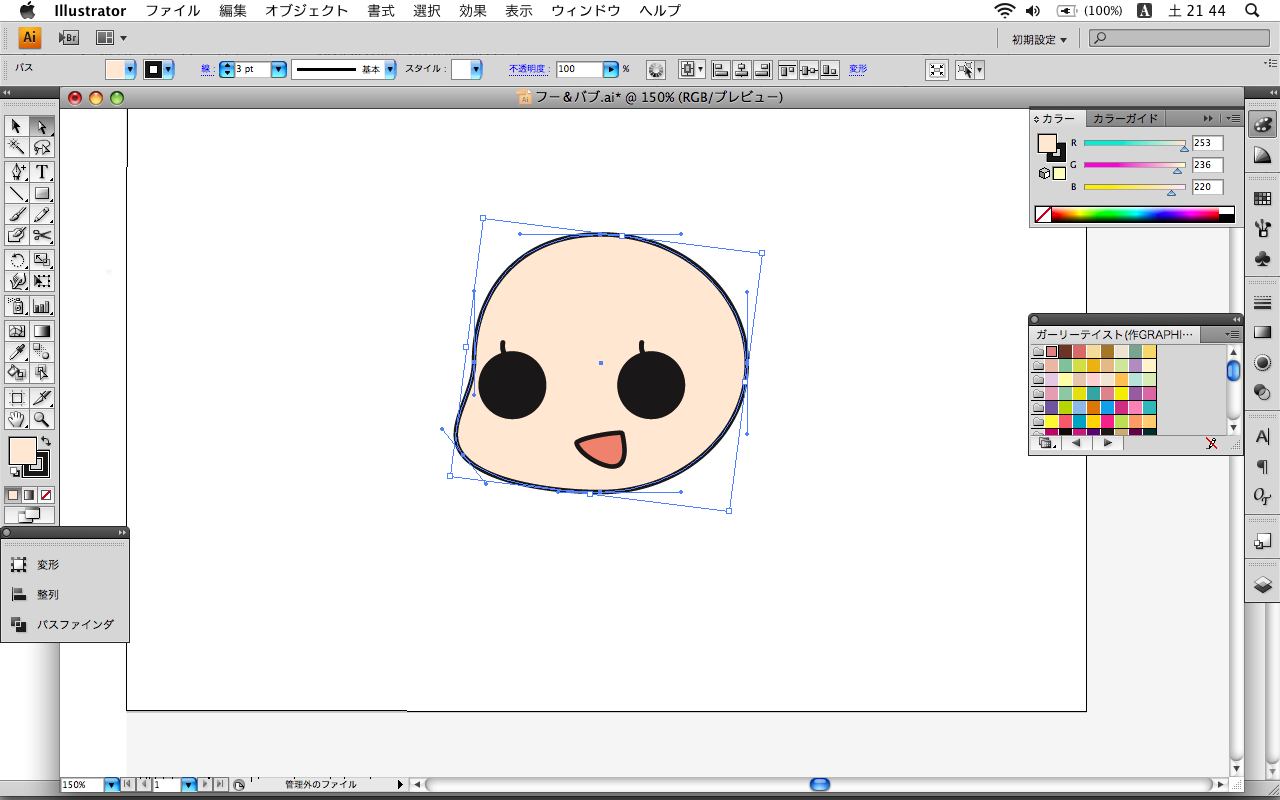Open パスファインダ panel from the collapsed dock

[x=75, y=624]
